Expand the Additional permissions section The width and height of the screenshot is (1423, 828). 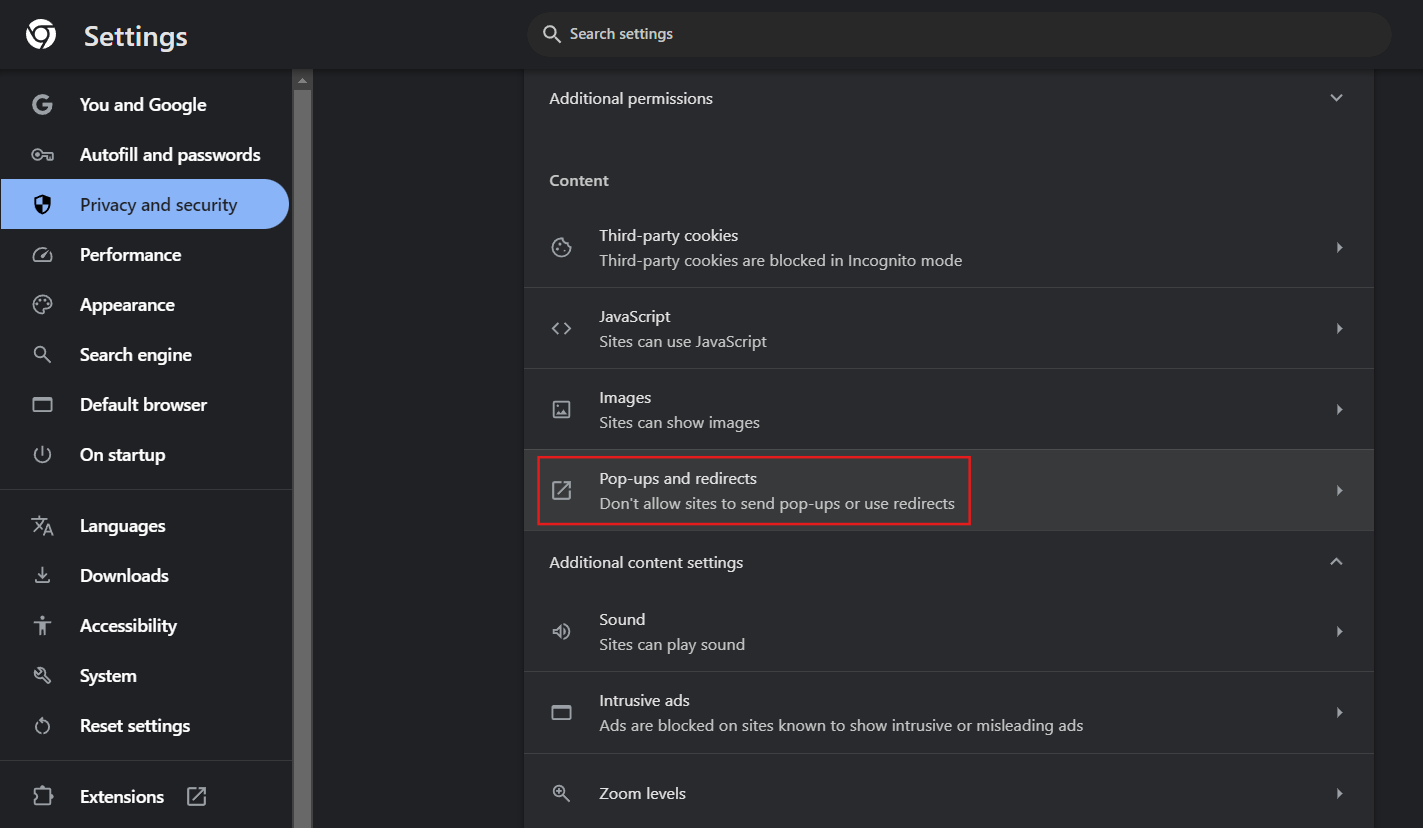1336,98
